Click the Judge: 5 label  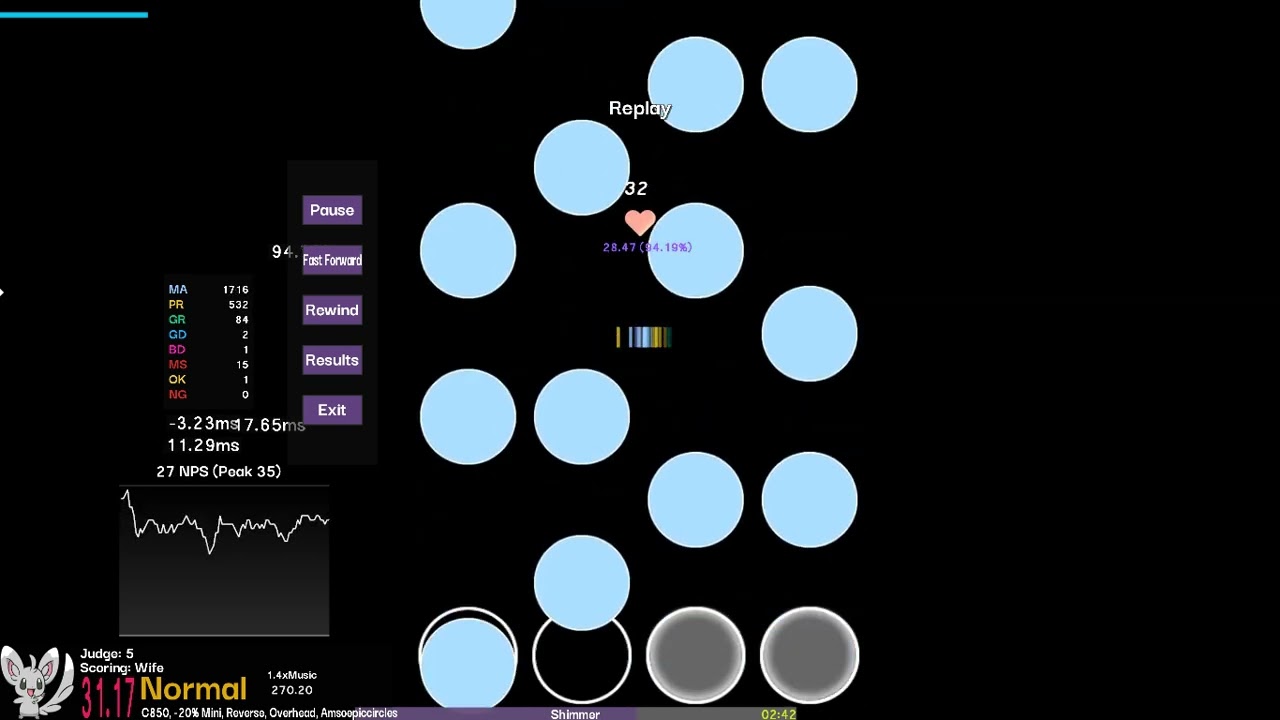coord(107,654)
